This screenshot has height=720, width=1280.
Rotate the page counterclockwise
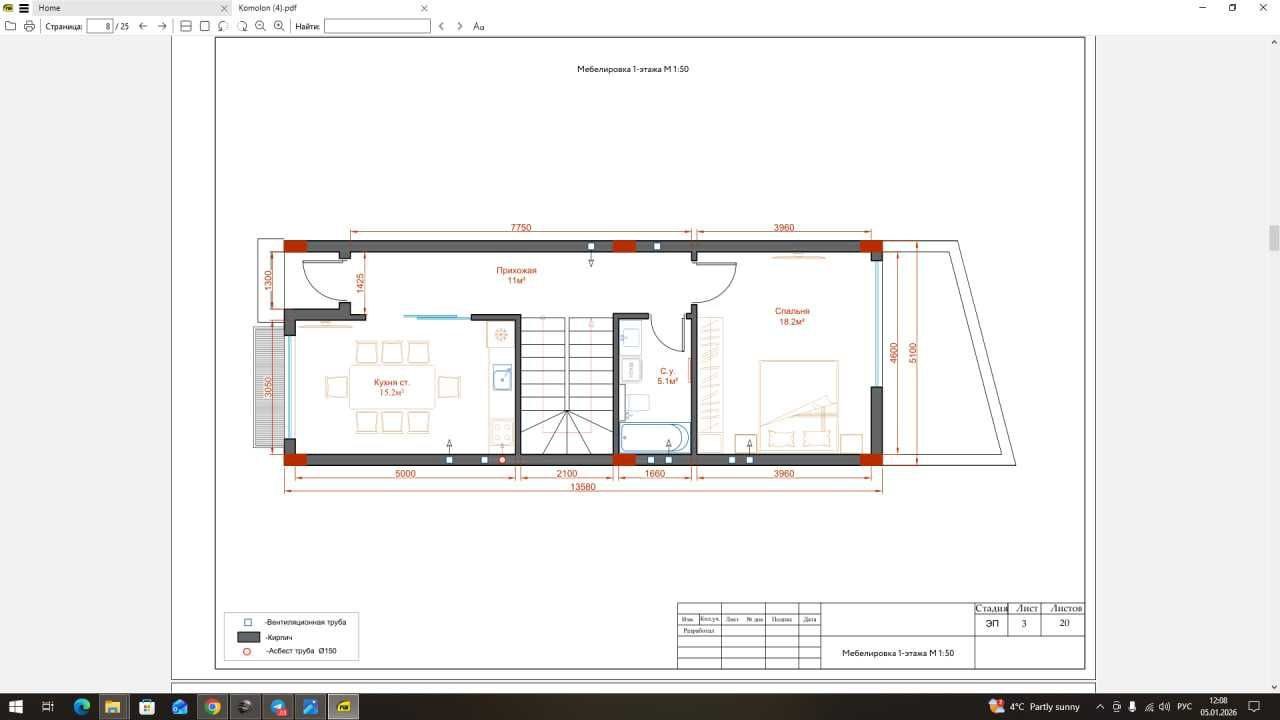pos(223,26)
